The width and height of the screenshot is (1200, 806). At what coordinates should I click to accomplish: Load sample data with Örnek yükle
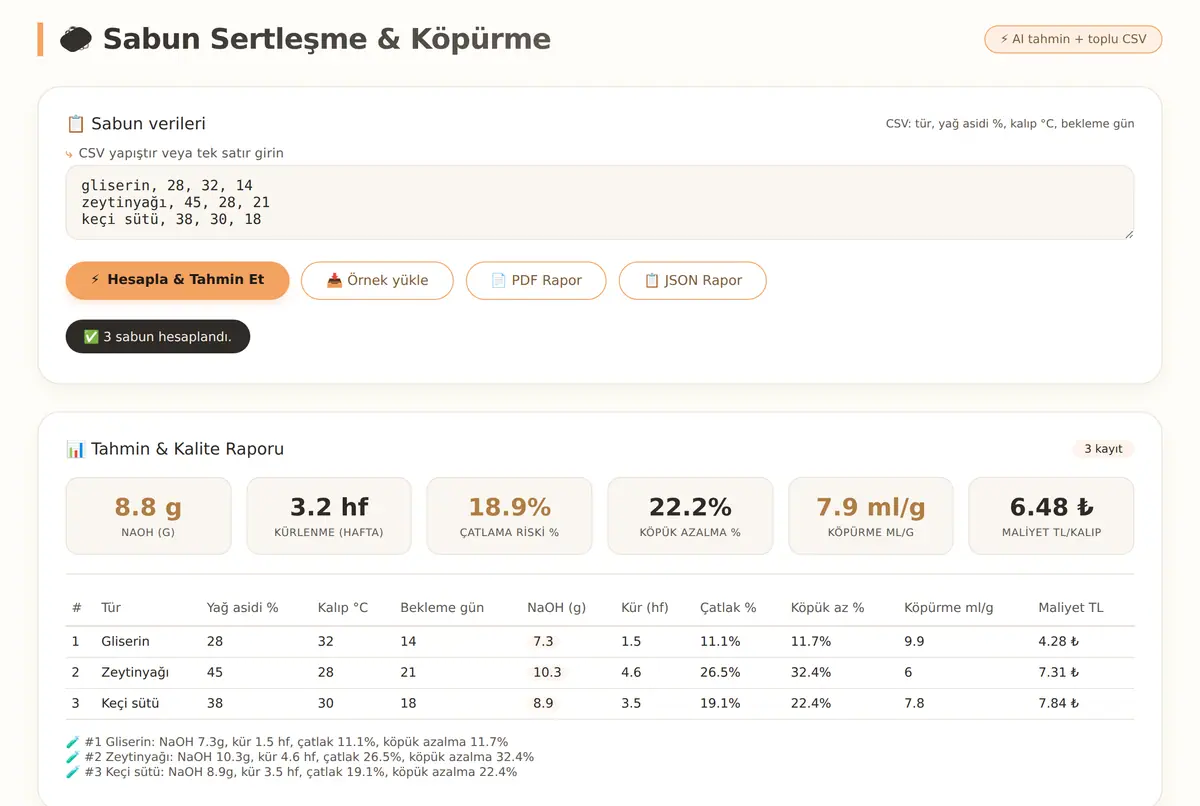pyautogui.click(x=377, y=280)
